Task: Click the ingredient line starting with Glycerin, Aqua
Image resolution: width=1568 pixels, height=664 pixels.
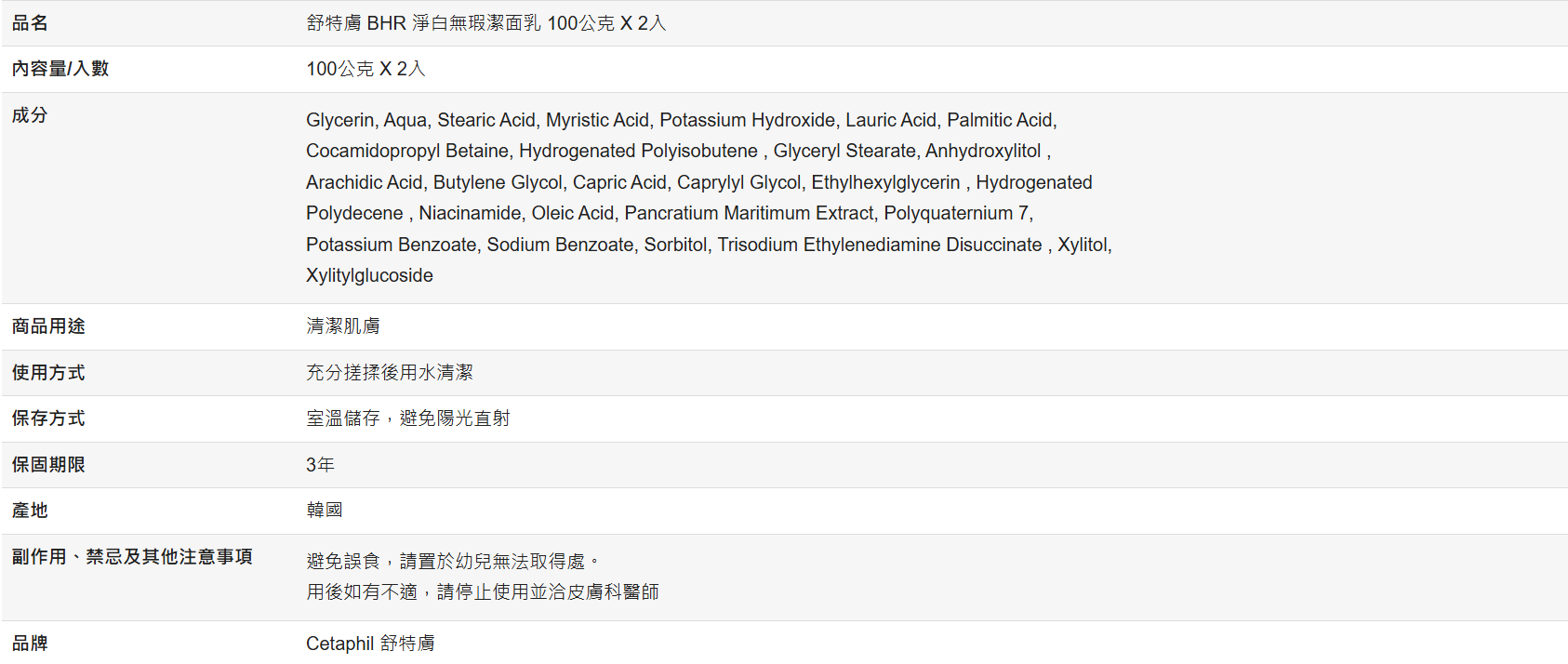Action: (x=681, y=120)
